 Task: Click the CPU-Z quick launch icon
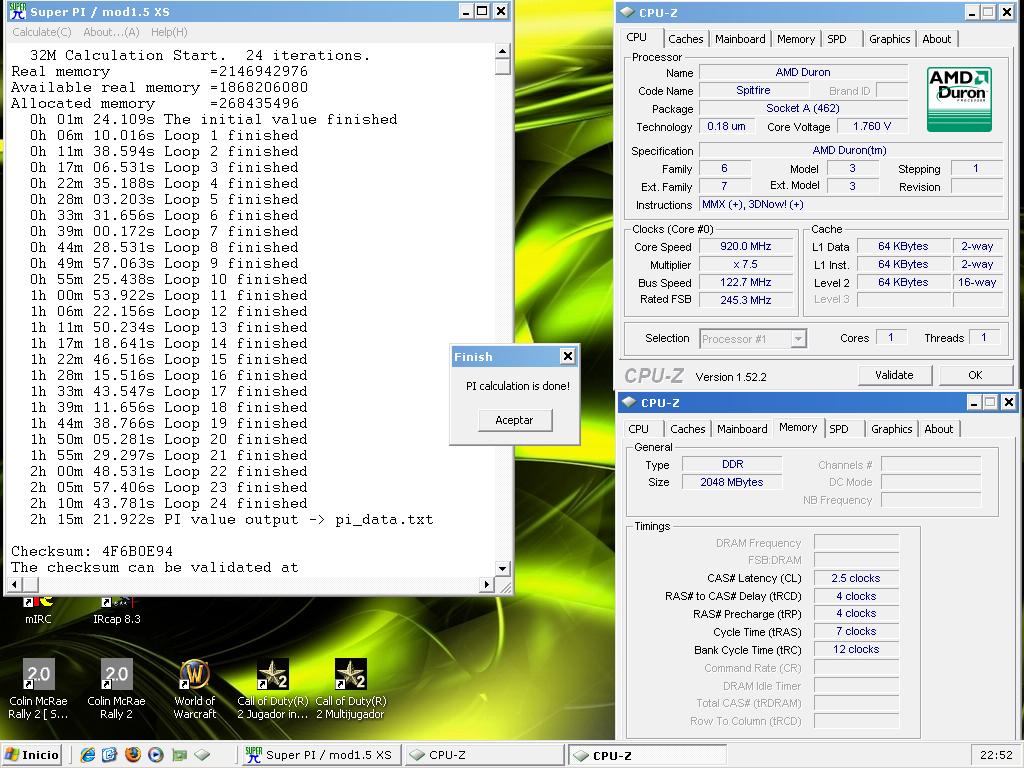coord(202,755)
